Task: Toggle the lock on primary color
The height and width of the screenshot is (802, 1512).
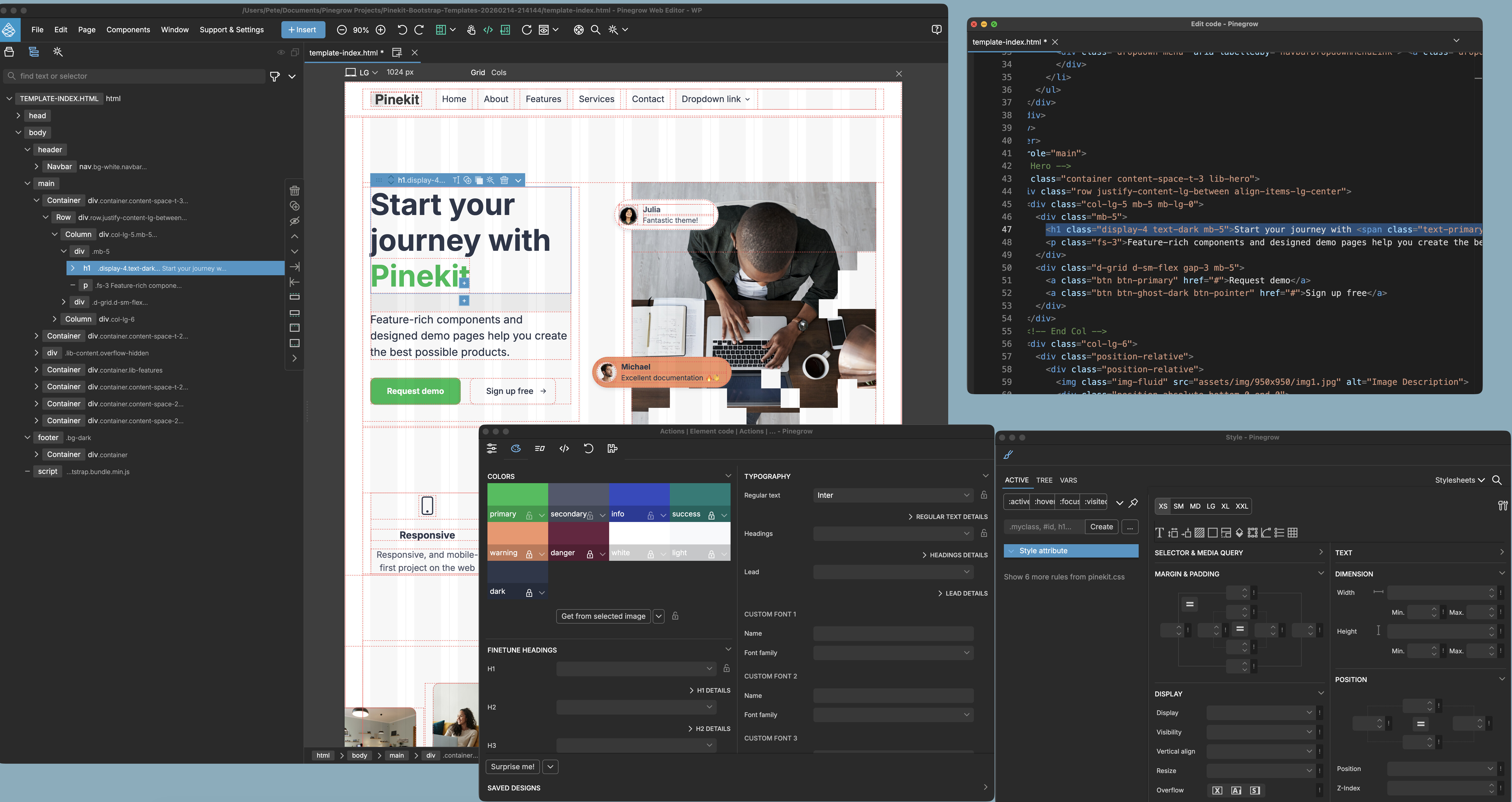Action: 529,515
